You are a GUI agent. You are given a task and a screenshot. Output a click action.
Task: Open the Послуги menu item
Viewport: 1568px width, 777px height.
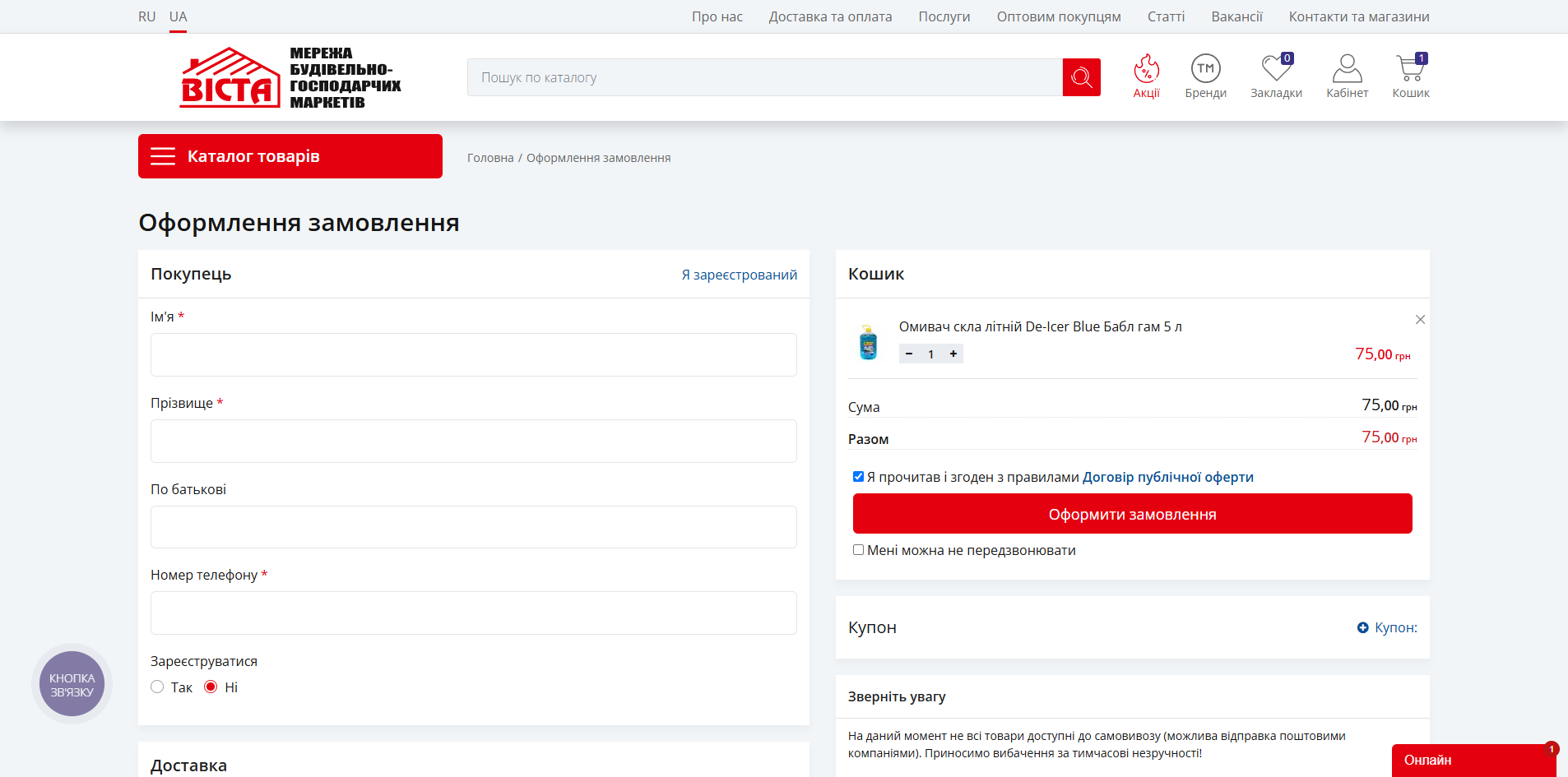[944, 16]
